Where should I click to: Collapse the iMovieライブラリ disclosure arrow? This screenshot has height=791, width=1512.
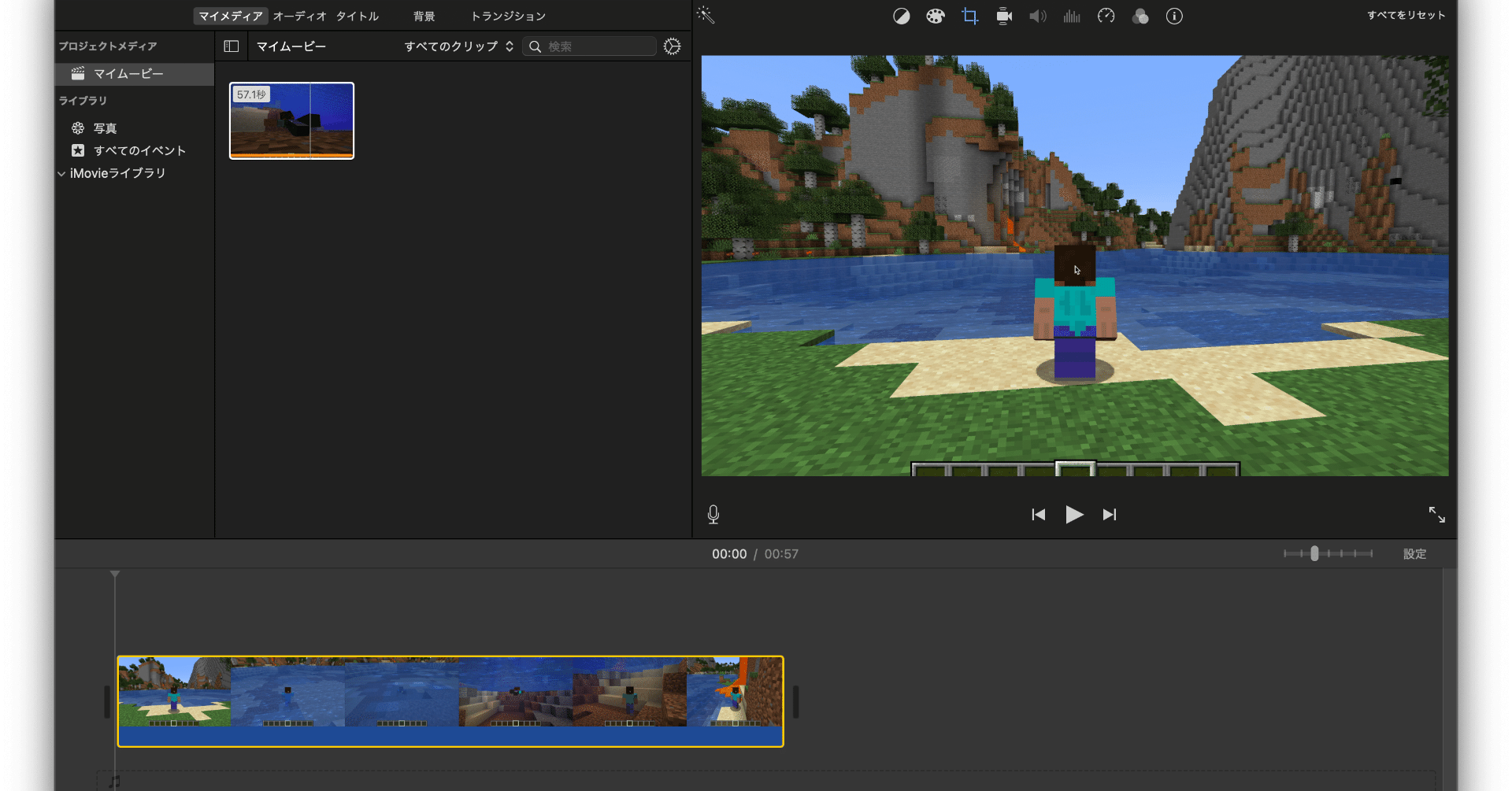(x=61, y=173)
